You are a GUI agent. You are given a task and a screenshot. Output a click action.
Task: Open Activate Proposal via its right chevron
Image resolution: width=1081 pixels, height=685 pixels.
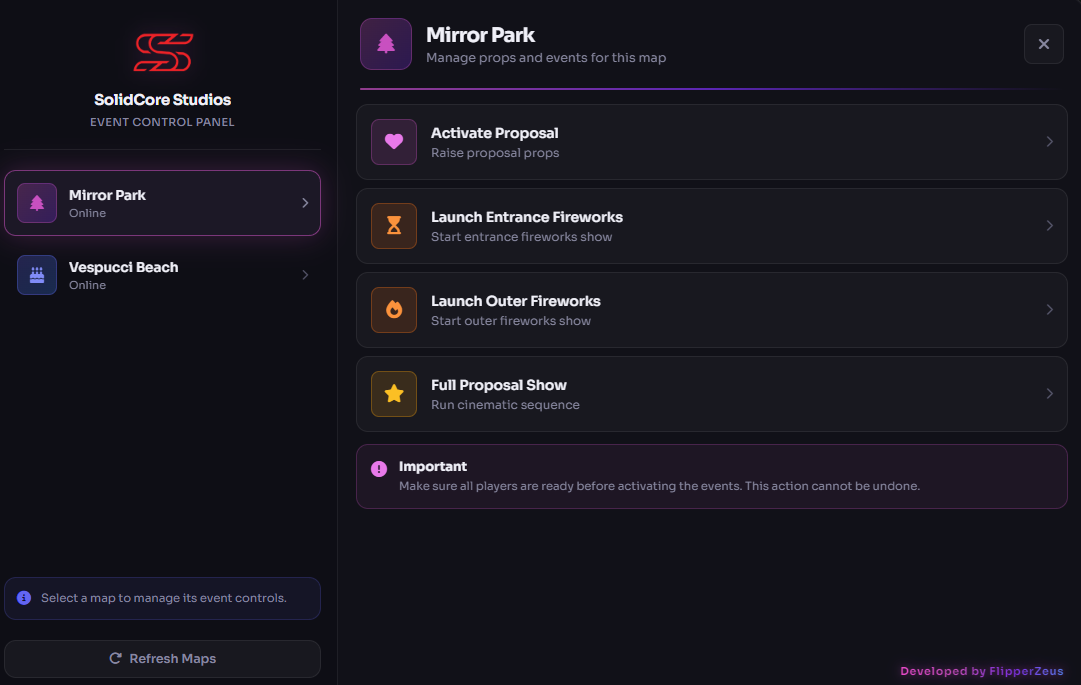[1049, 142]
